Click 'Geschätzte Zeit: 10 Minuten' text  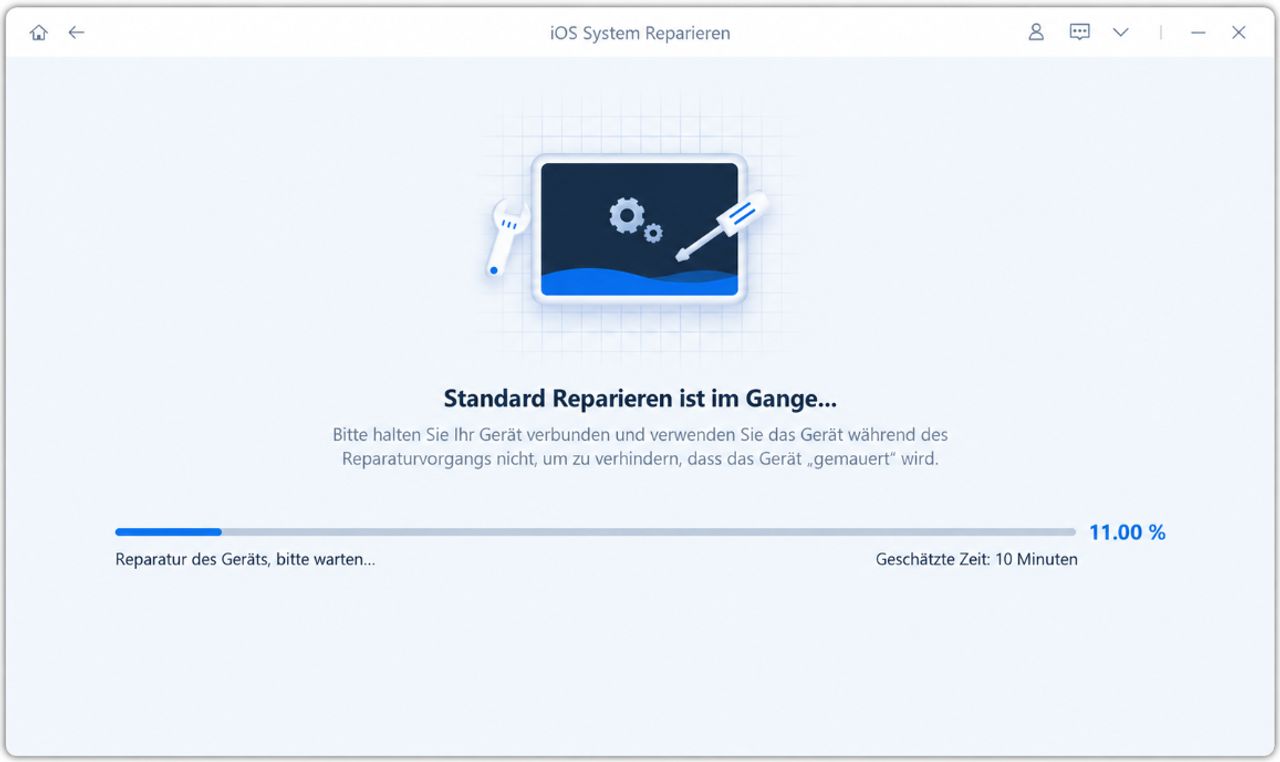[x=977, y=560]
